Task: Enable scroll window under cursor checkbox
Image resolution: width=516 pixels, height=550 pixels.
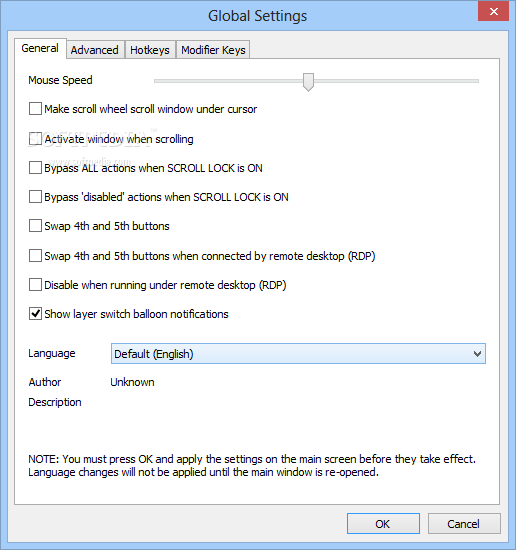Action: click(35, 109)
